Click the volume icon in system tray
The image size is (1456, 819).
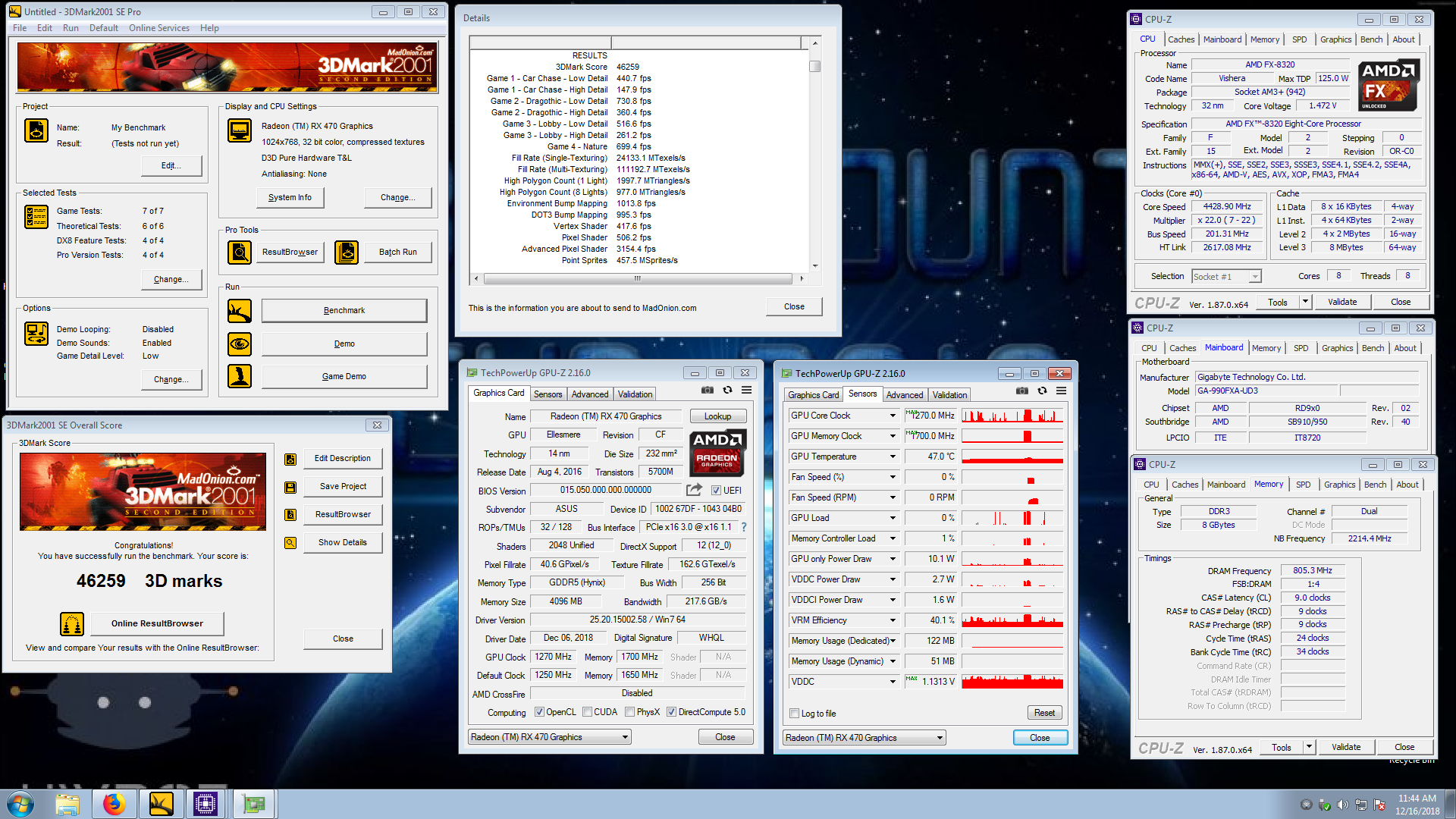coord(1342,805)
